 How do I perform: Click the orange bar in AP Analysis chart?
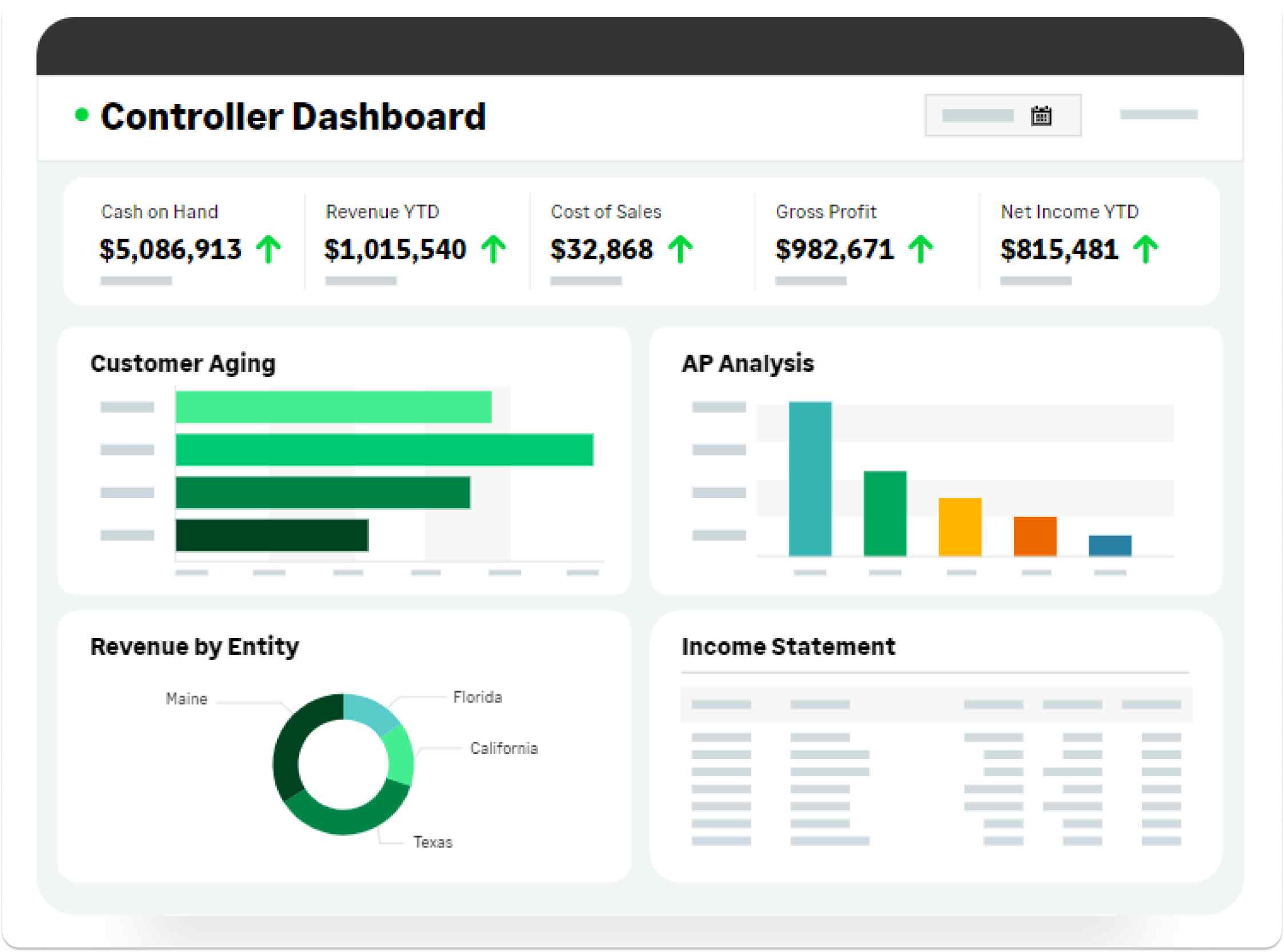[x=1034, y=536]
